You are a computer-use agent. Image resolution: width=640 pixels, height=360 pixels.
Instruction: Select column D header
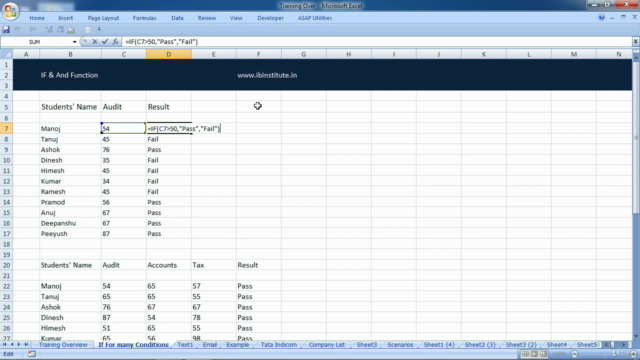169,54
